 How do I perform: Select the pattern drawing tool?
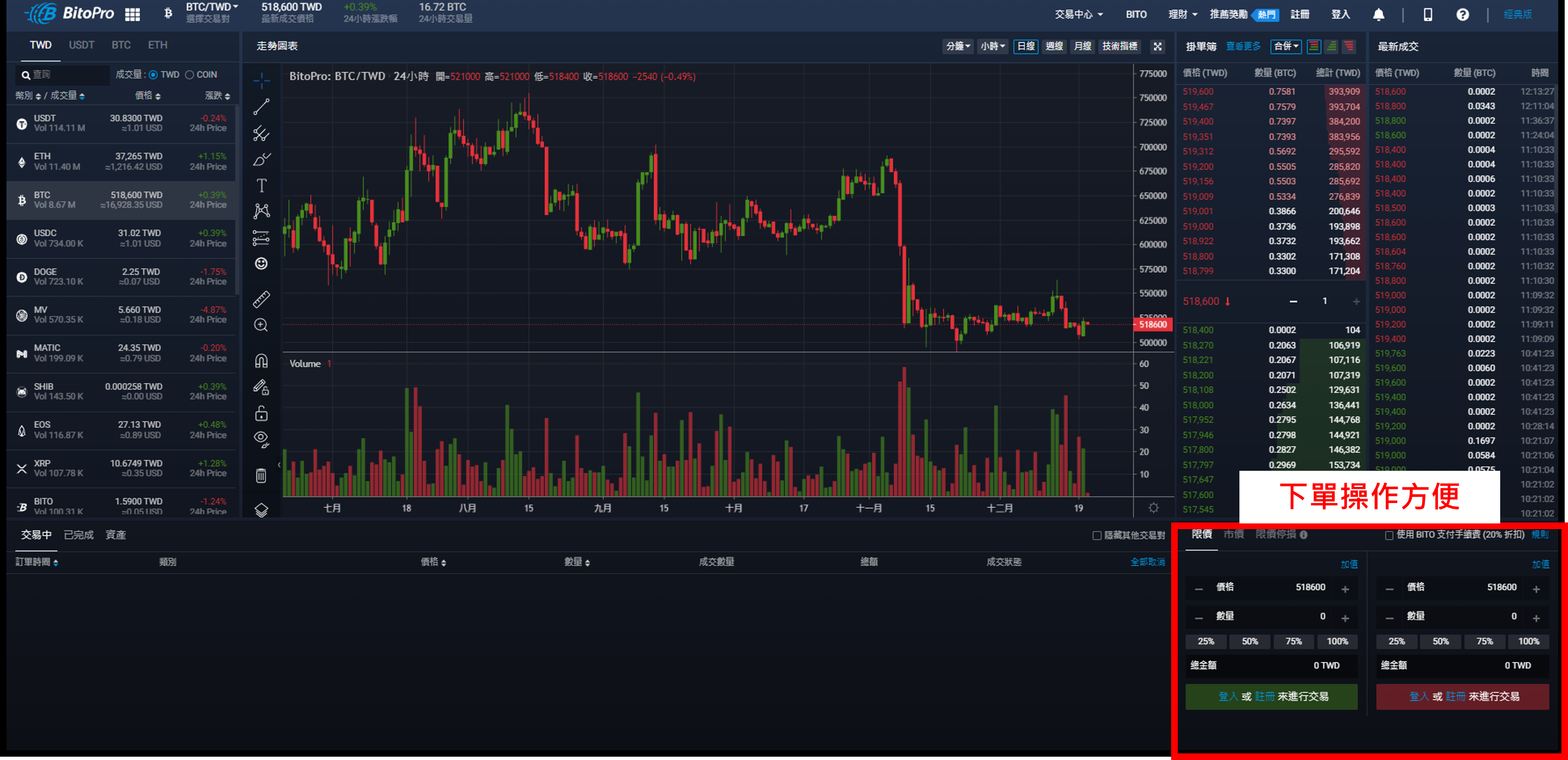point(262,211)
